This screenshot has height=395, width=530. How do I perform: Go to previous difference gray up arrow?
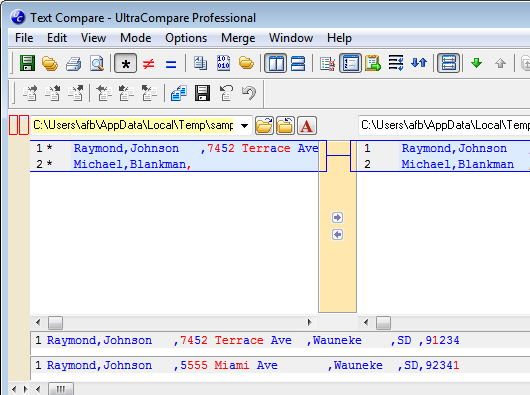(x=500, y=63)
